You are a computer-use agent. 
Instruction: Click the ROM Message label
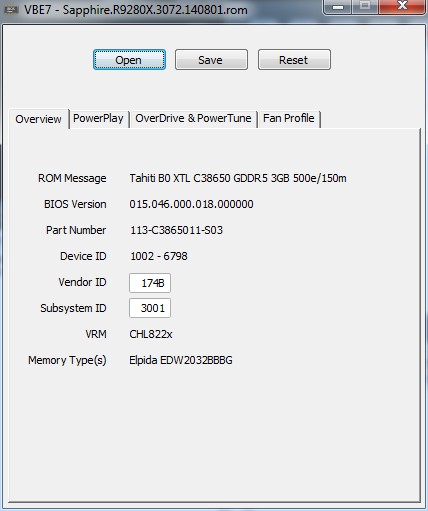[x=72, y=178]
